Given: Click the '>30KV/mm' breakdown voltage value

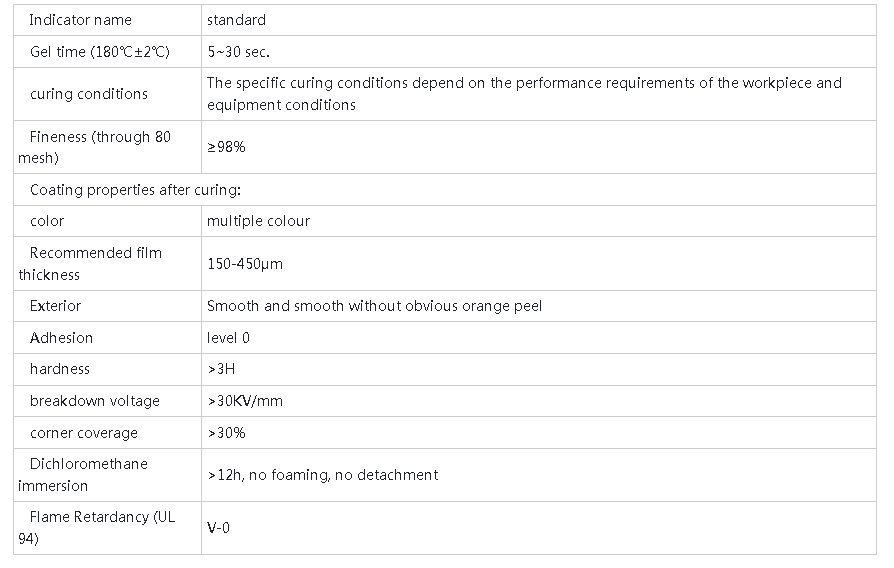Looking at the screenshot, I should 245,401.
